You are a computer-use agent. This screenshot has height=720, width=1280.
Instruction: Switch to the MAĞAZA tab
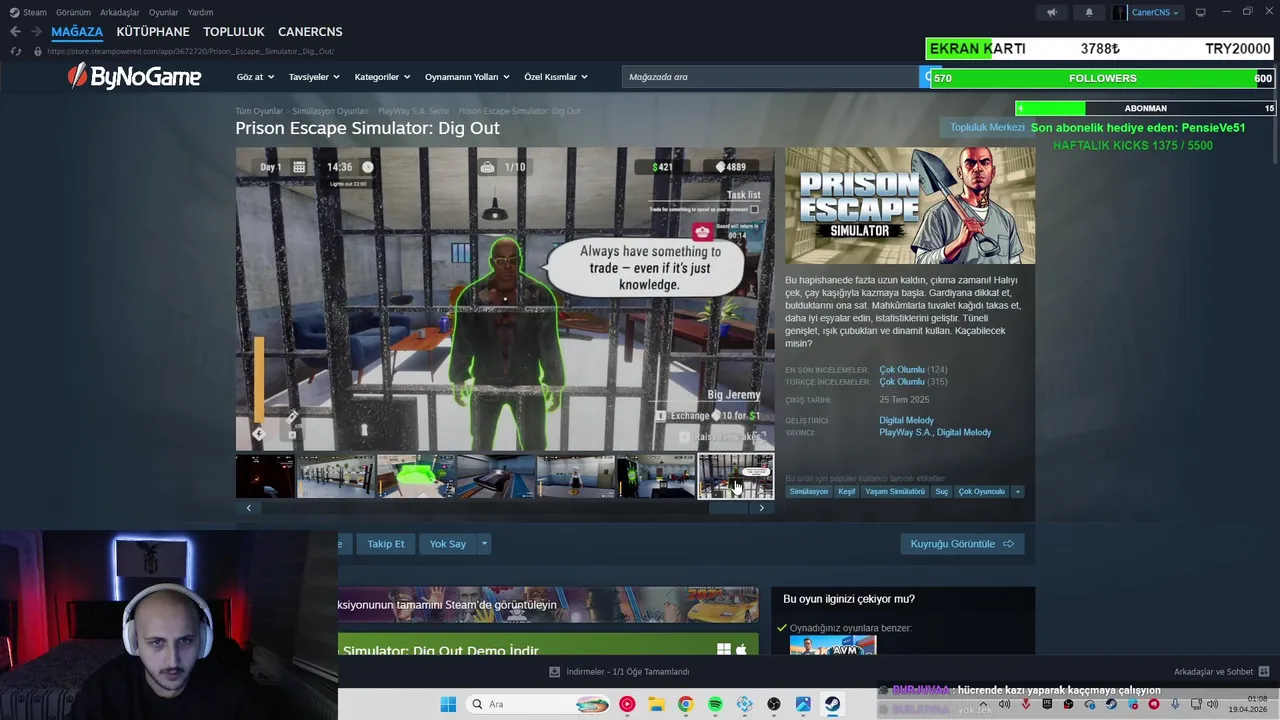pyautogui.click(x=77, y=32)
